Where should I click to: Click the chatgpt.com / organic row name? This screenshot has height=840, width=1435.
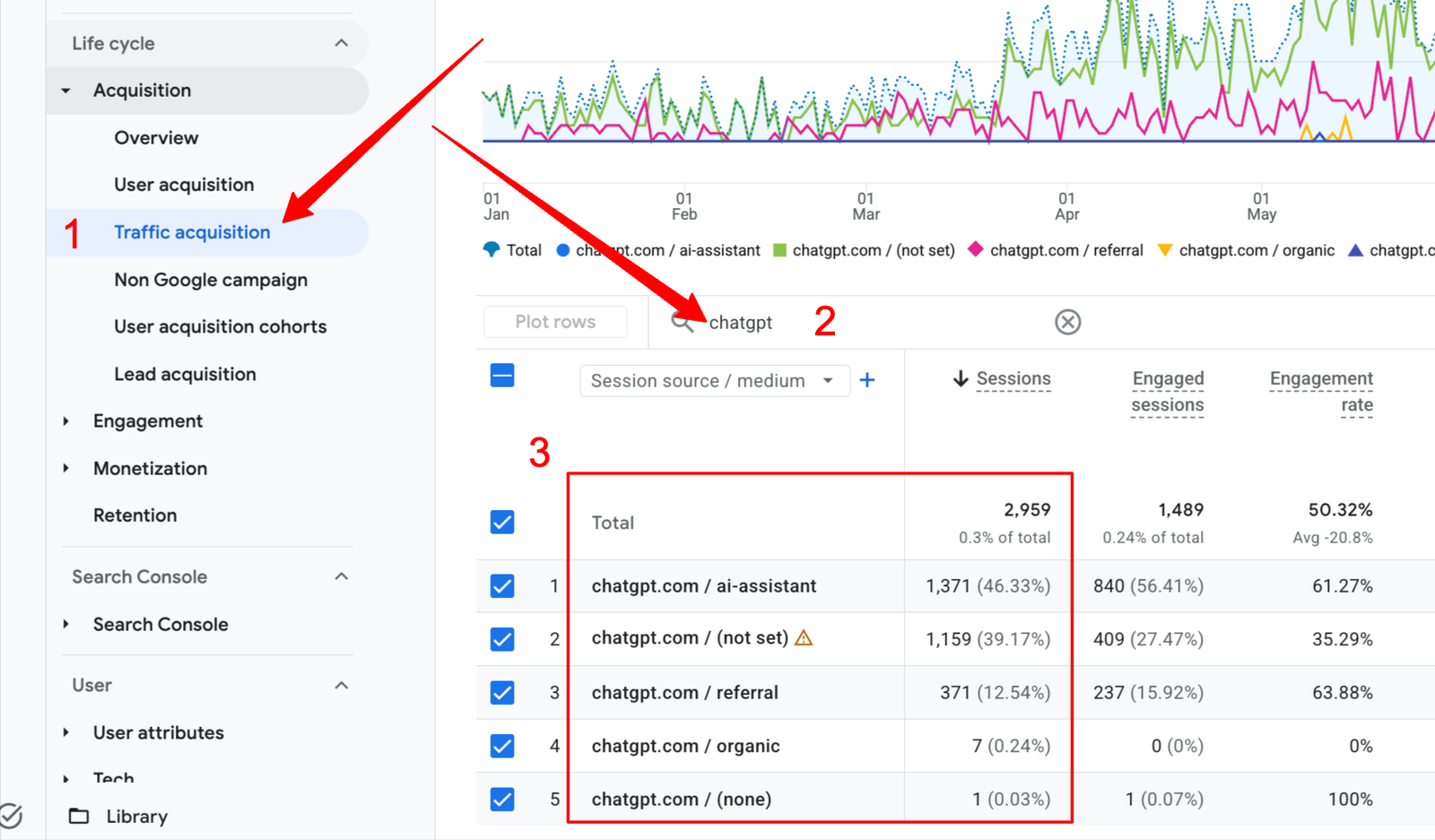point(685,746)
